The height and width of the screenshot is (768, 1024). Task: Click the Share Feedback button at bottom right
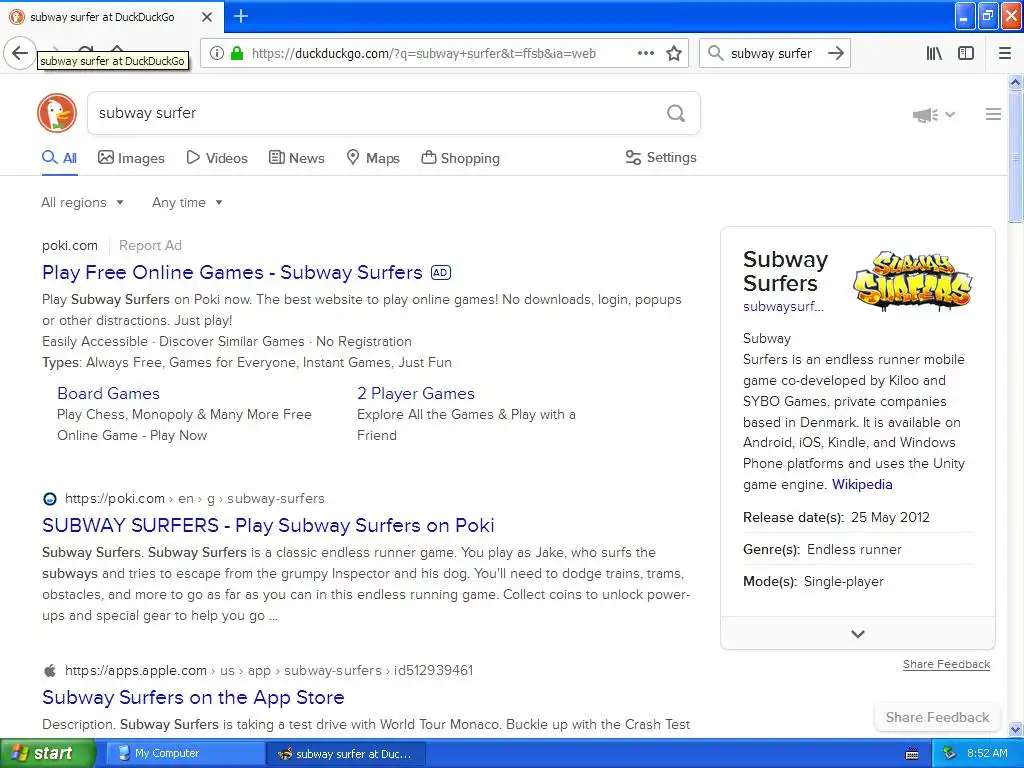(937, 718)
